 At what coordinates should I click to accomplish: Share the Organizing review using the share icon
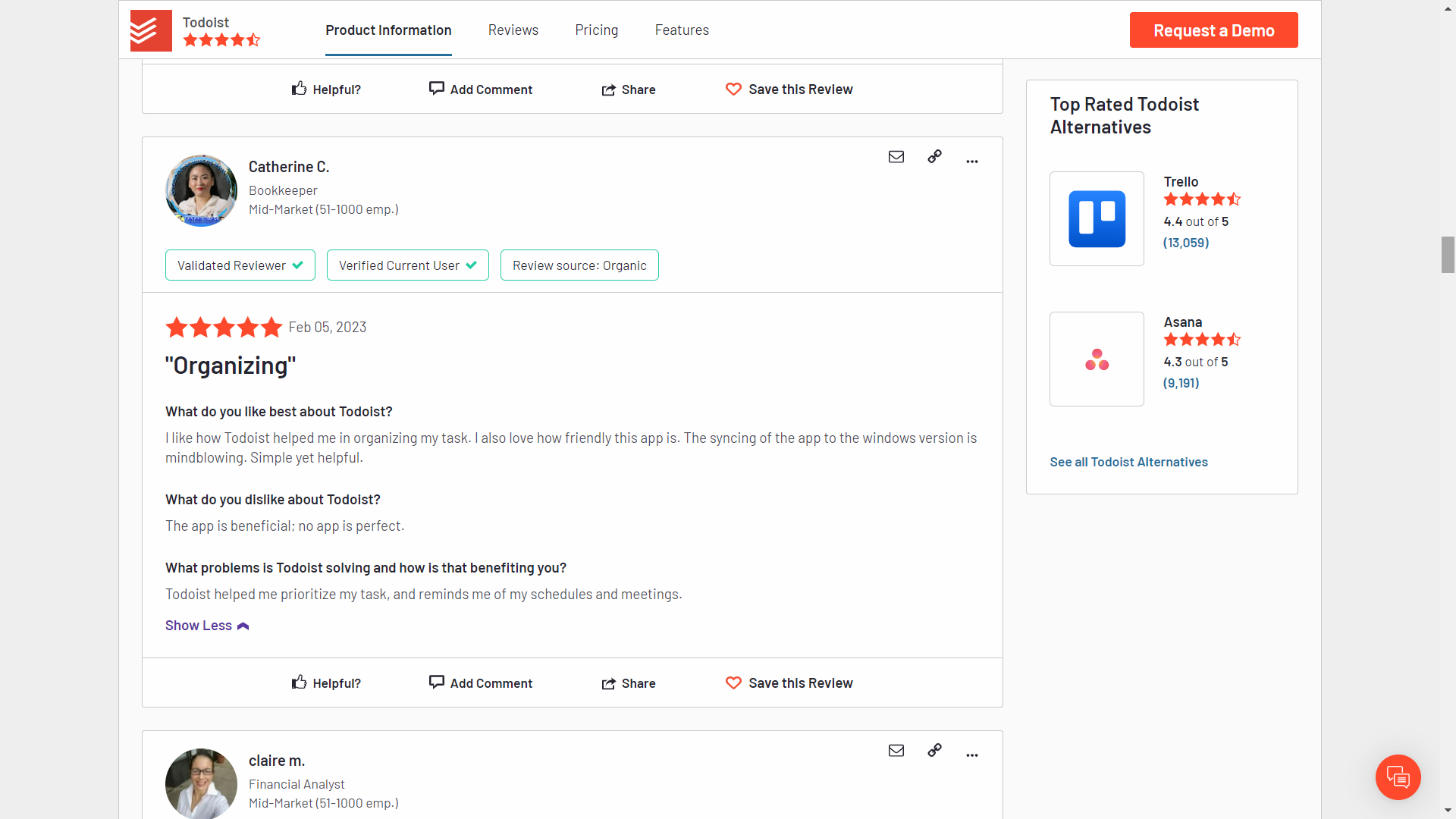click(628, 682)
